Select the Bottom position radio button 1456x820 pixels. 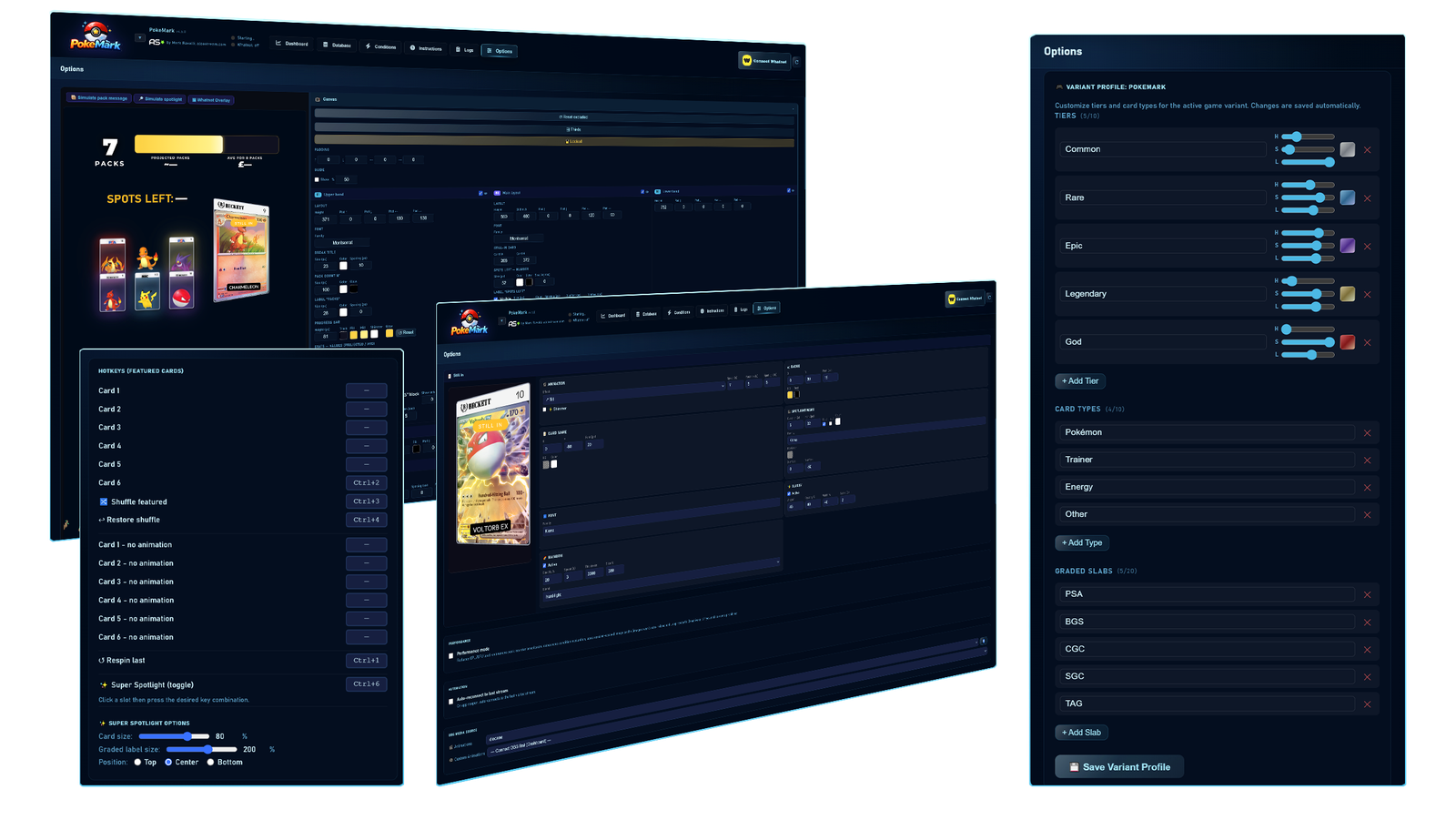pos(210,763)
